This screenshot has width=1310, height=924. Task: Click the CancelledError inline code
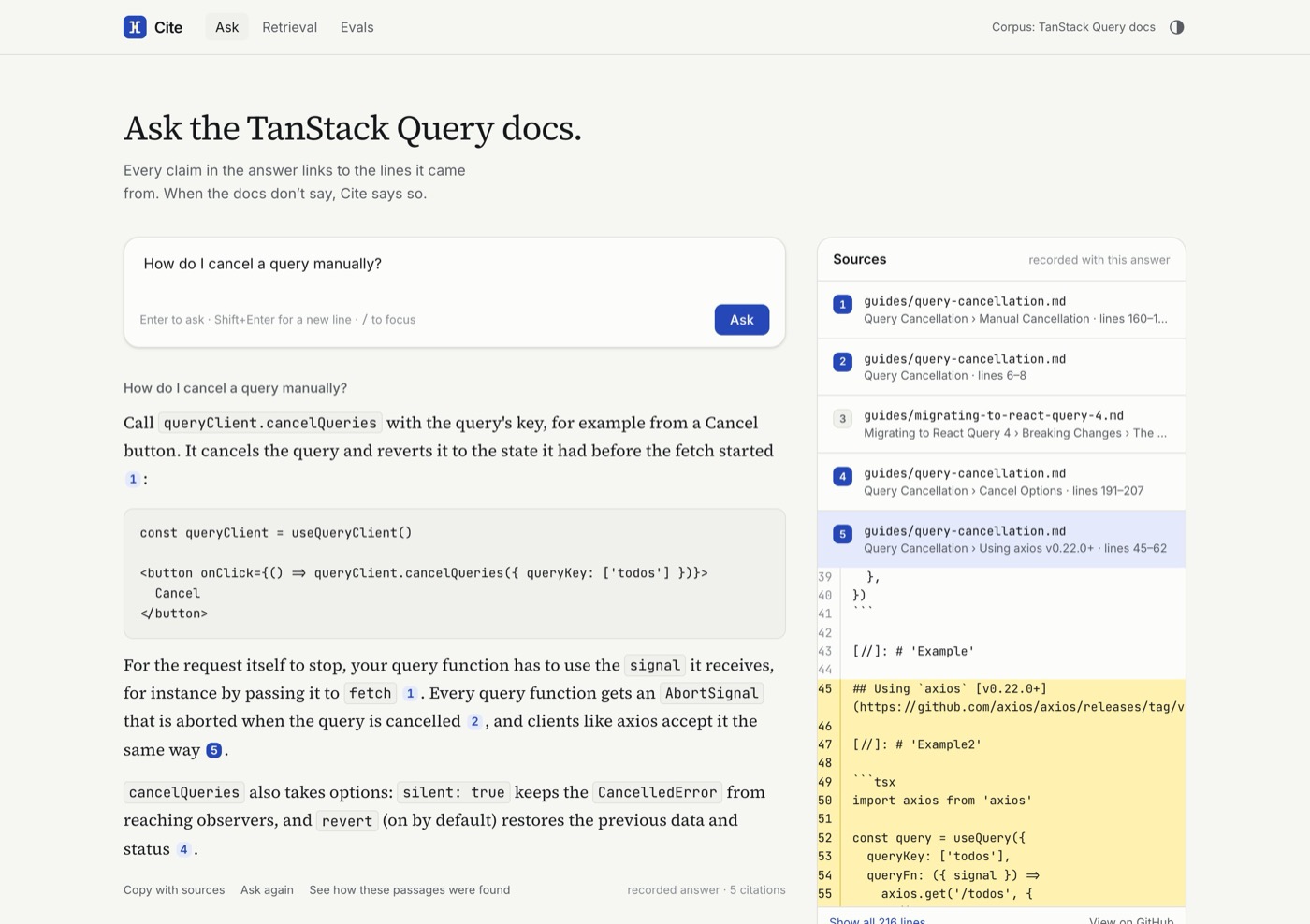pyautogui.click(x=658, y=792)
